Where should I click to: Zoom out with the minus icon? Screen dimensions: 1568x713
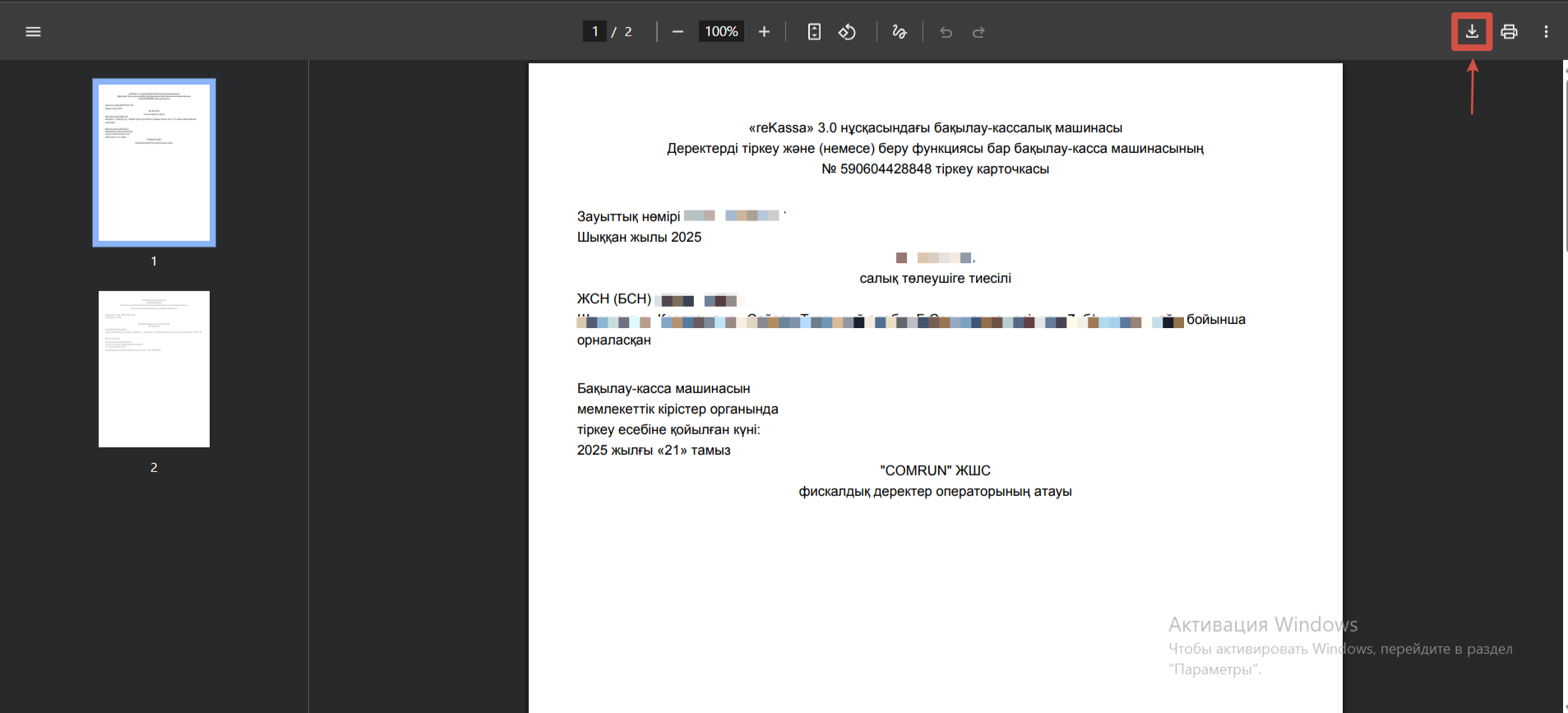pos(678,31)
